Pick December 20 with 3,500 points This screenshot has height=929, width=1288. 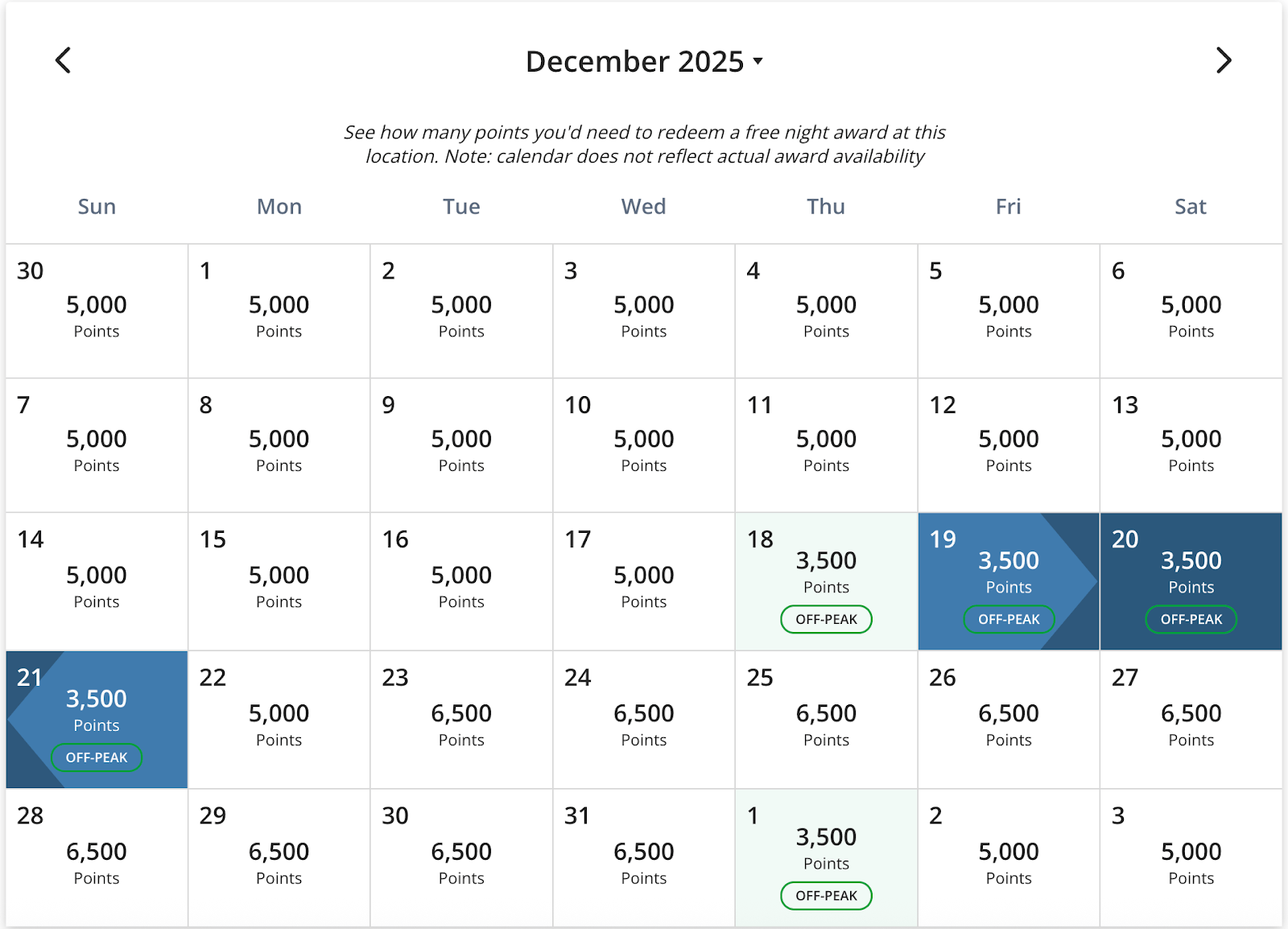(x=1191, y=573)
